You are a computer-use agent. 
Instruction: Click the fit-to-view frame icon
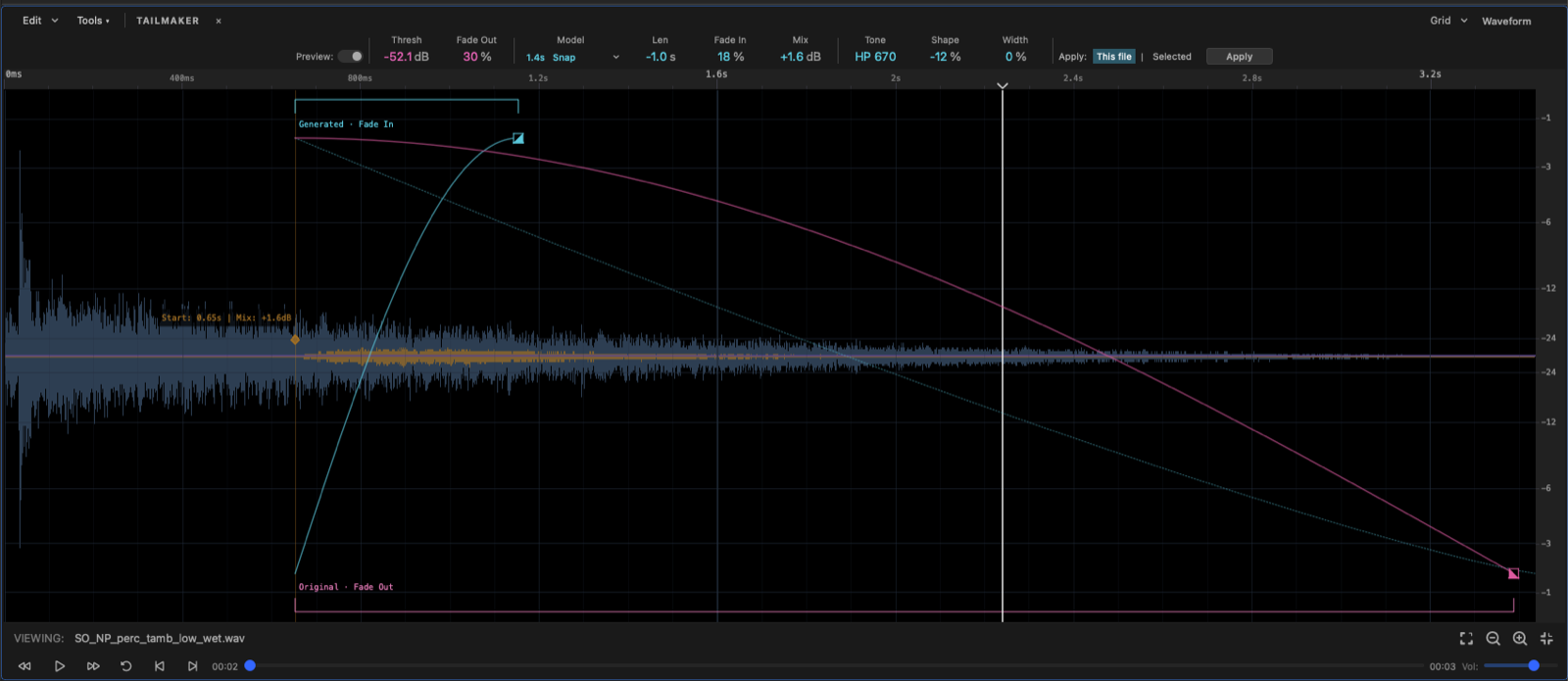[x=1466, y=639]
